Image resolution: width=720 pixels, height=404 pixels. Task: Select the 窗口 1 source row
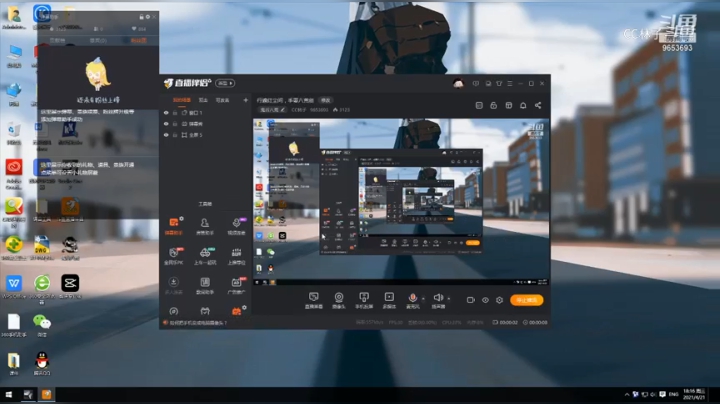click(205, 113)
